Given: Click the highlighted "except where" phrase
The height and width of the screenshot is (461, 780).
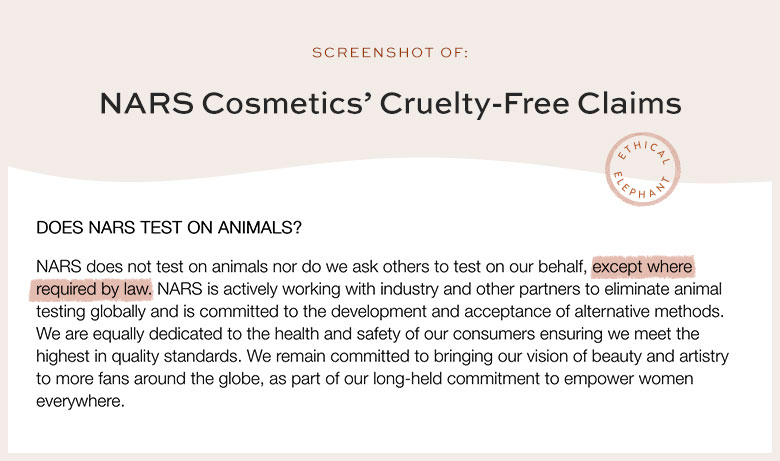Looking at the screenshot, I should [642, 267].
